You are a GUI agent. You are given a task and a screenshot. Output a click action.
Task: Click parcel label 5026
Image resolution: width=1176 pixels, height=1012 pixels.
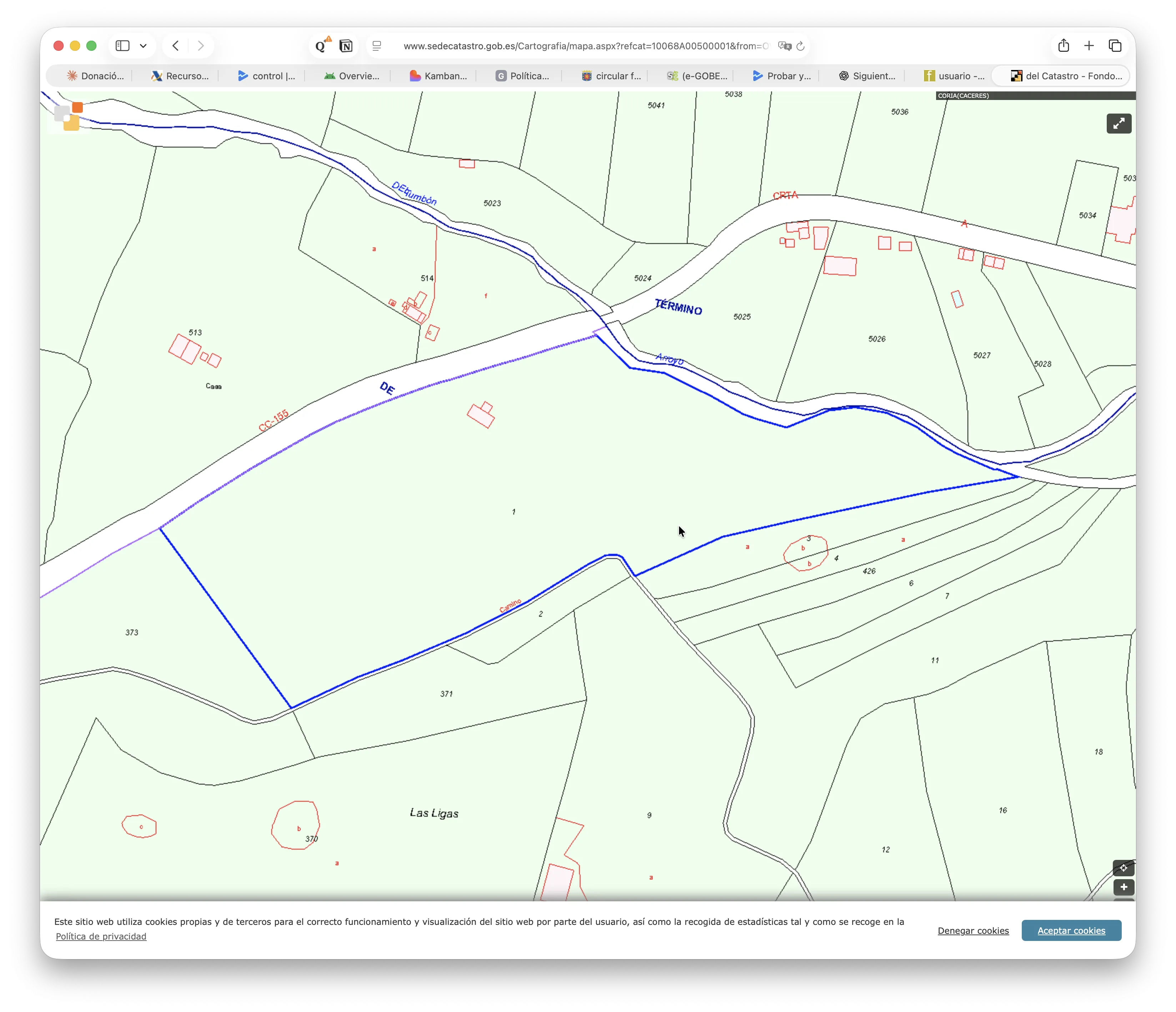[876, 339]
